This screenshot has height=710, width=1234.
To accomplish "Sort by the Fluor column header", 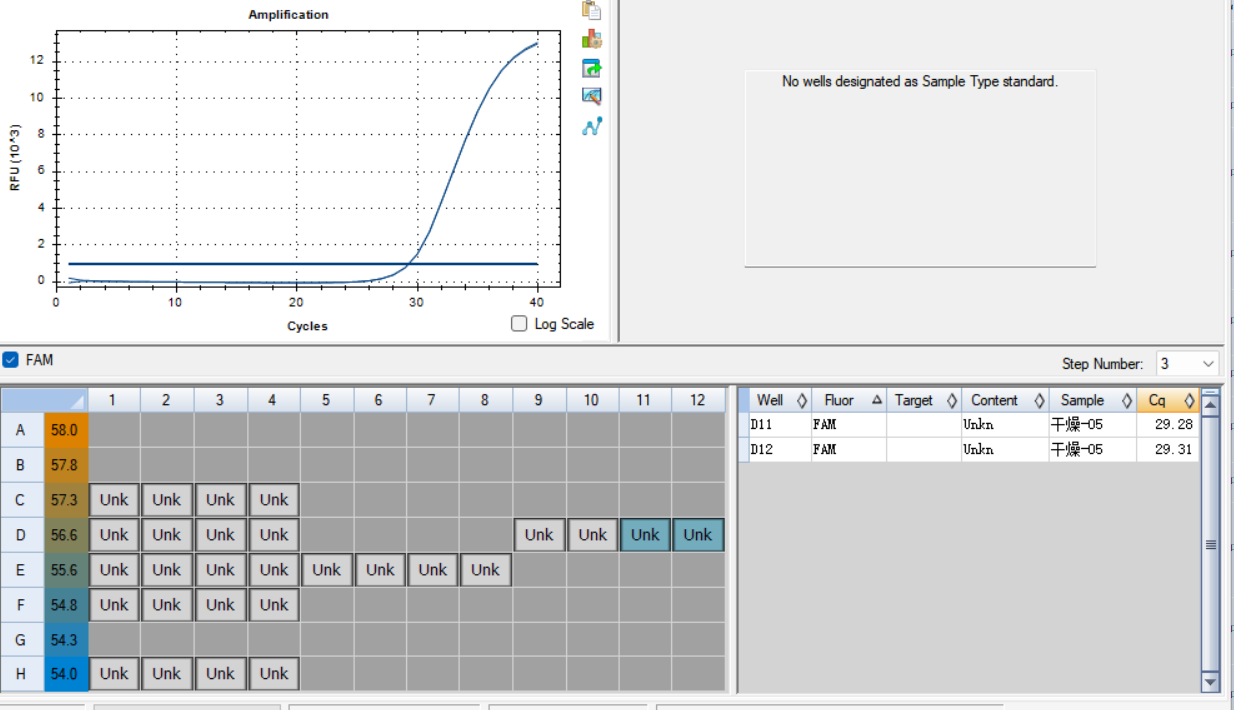I will pyautogui.click(x=849, y=400).
